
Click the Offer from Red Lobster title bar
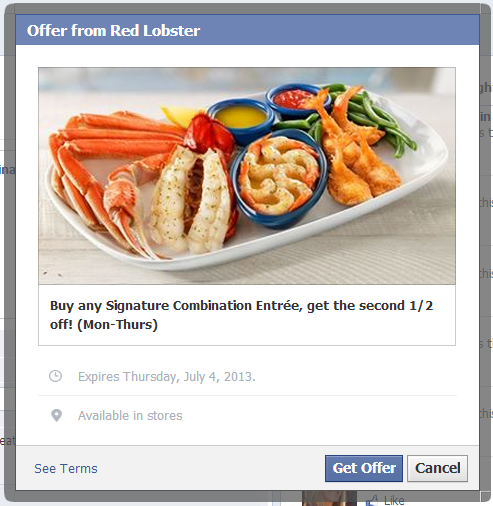(247, 30)
